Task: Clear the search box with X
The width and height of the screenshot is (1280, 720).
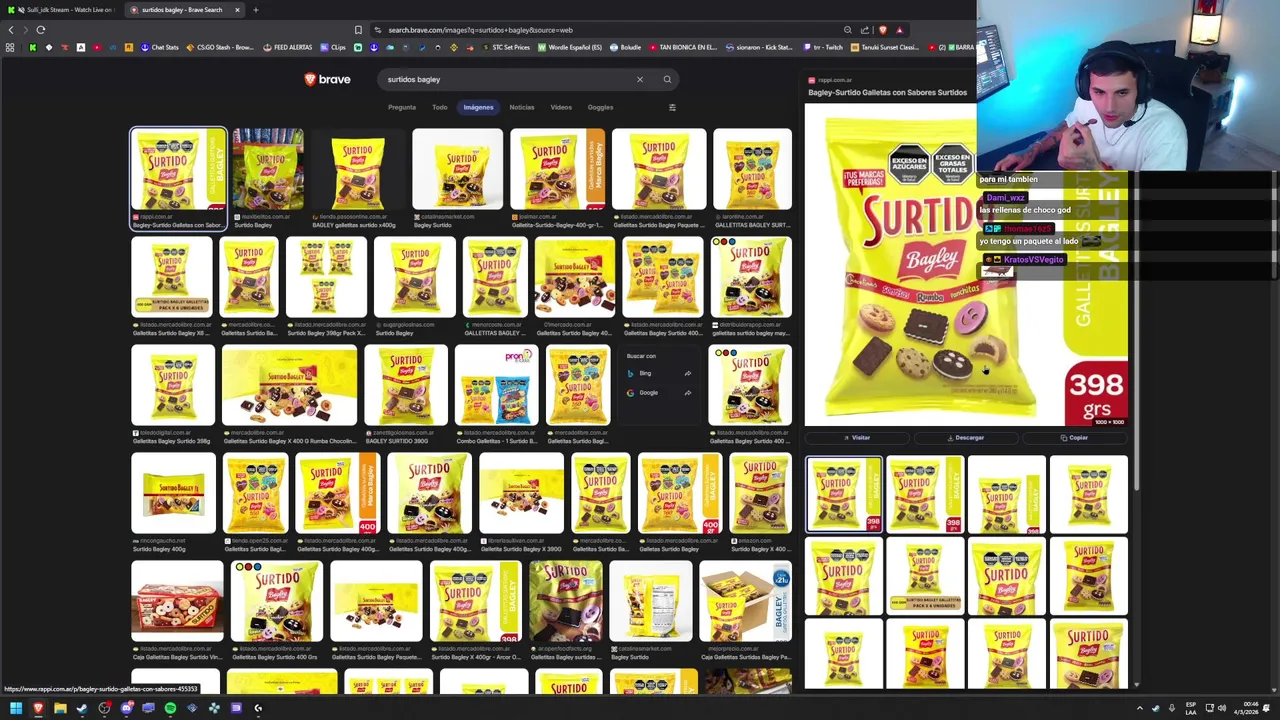Action: 640,79
